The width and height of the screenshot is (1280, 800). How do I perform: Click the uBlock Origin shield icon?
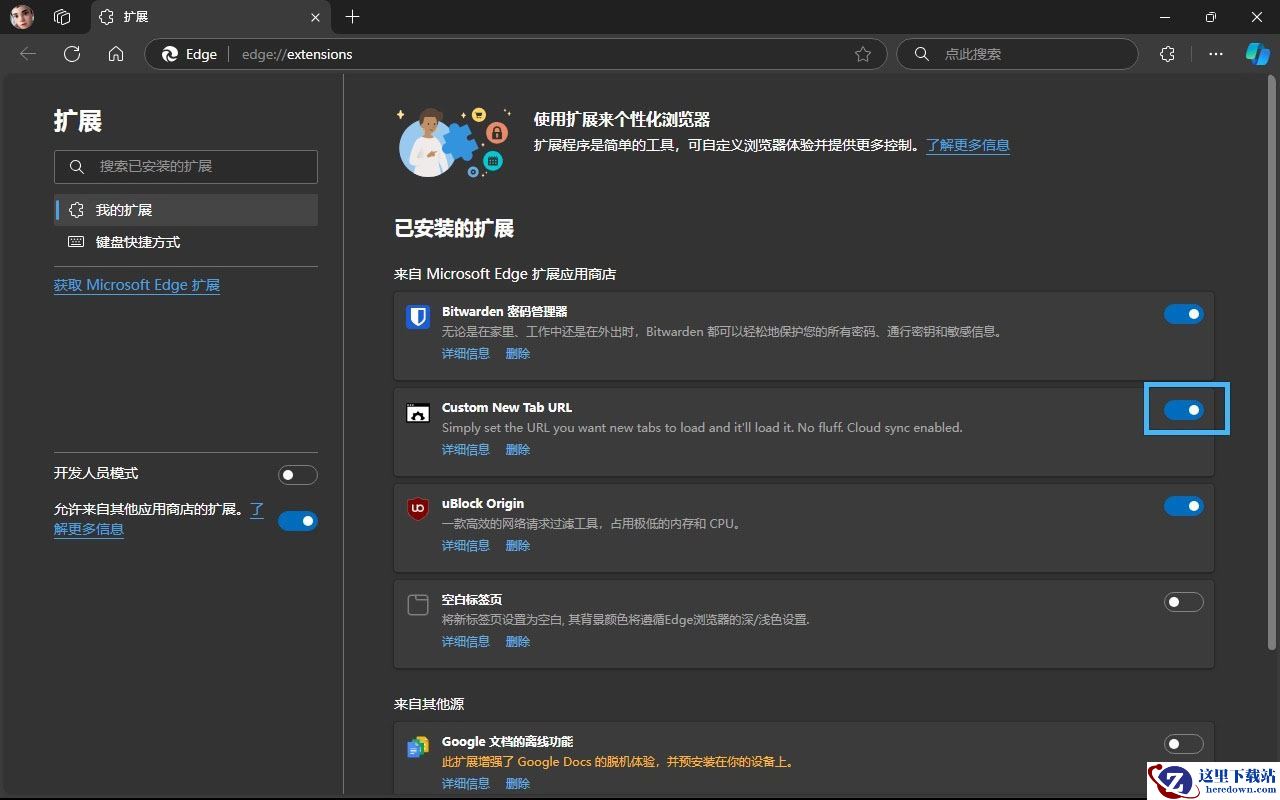(418, 509)
